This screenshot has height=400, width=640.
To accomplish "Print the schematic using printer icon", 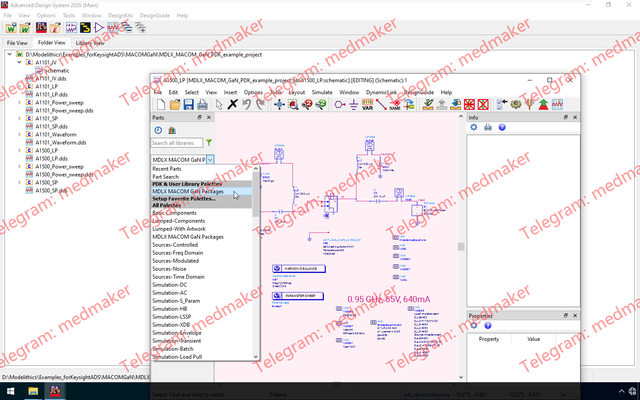I will (202, 104).
